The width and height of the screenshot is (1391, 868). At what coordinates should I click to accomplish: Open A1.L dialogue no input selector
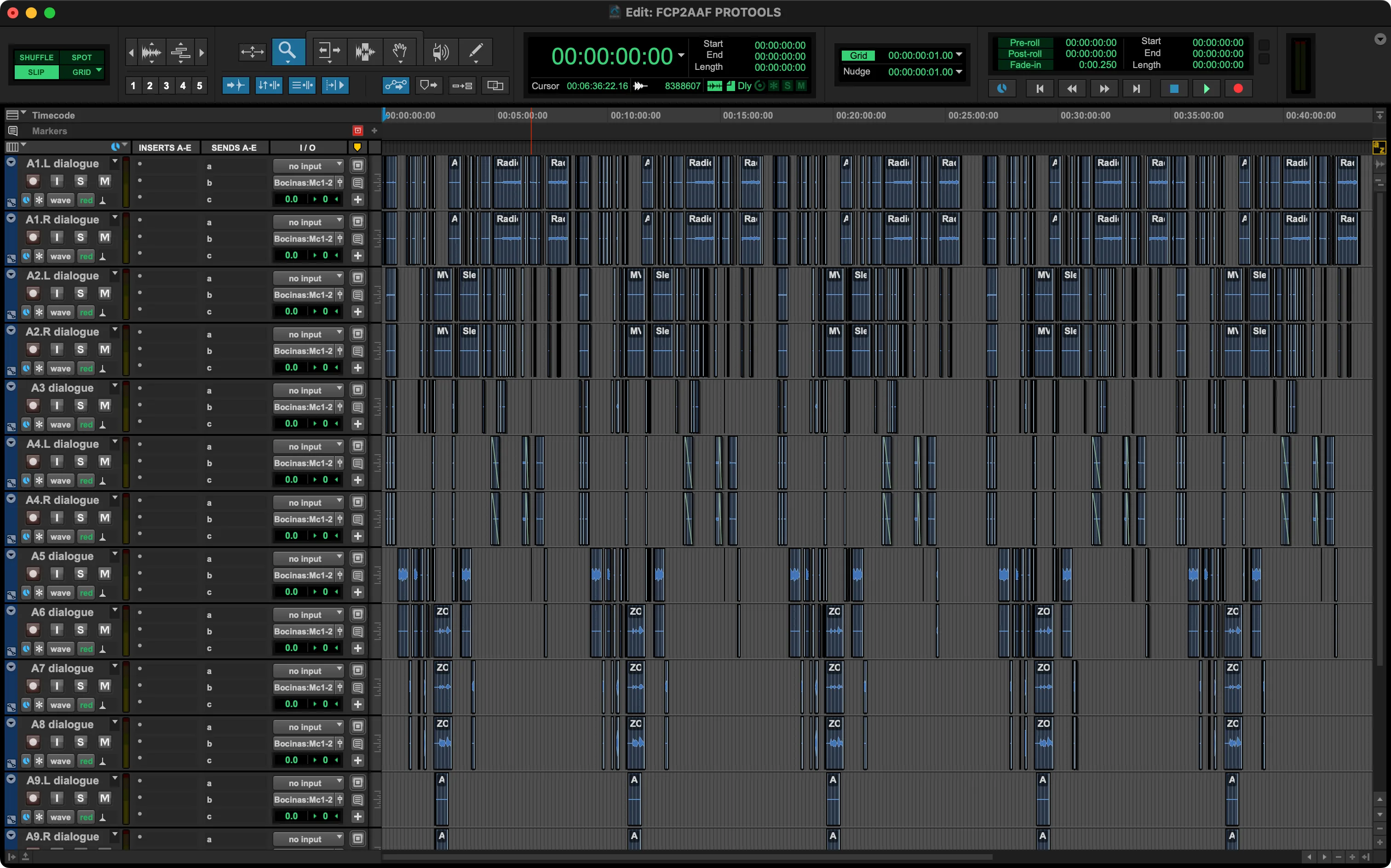click(308, 166)
